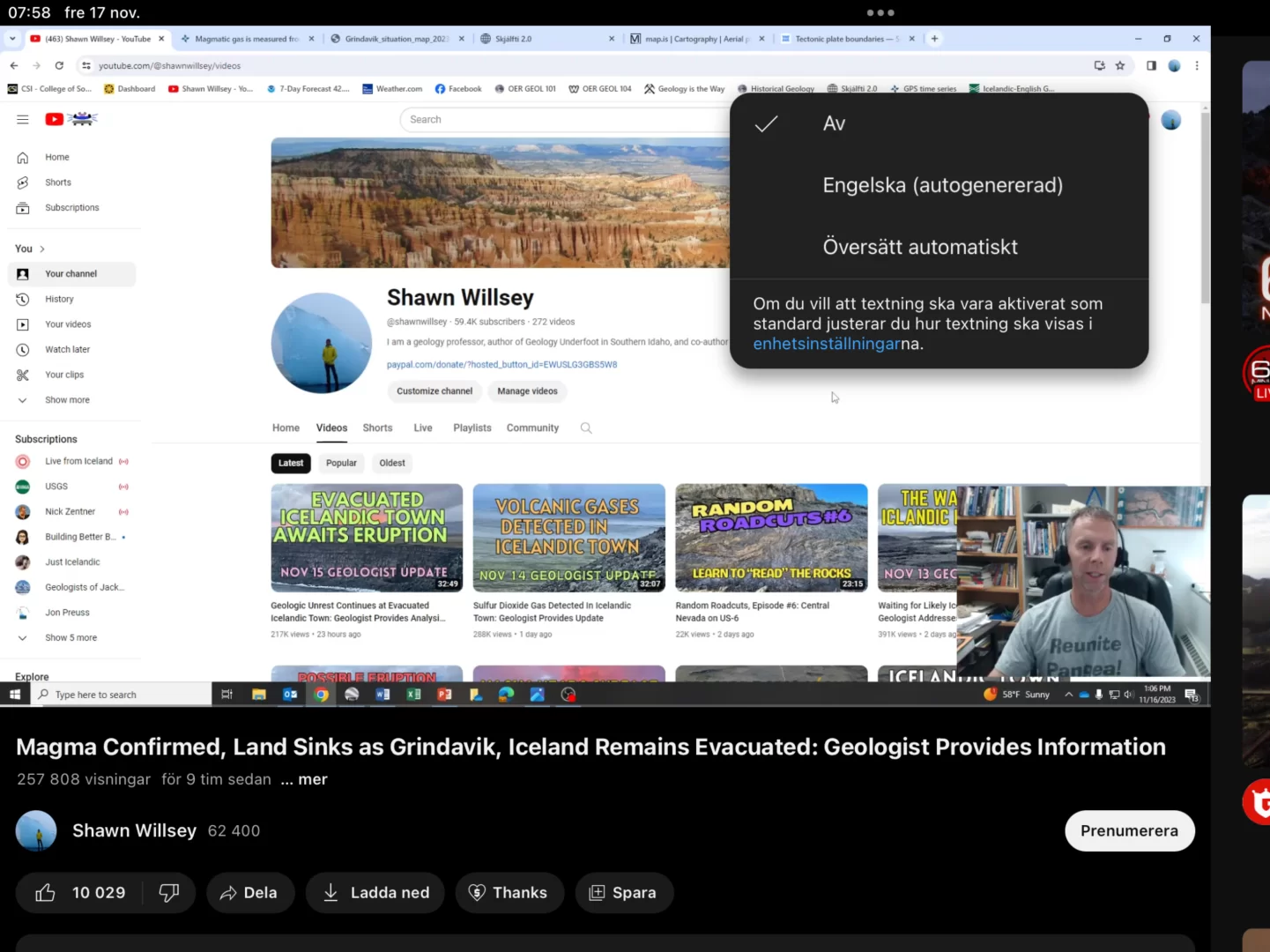Send a Thanks heart-dollar tip

508,893
